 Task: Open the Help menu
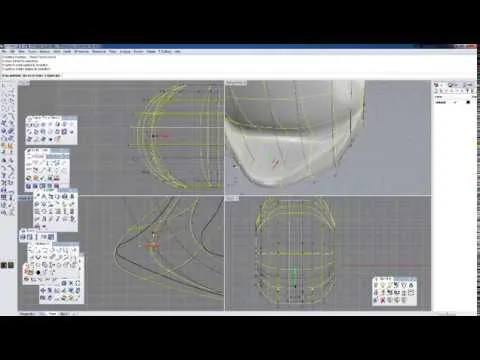click(177, 51)
